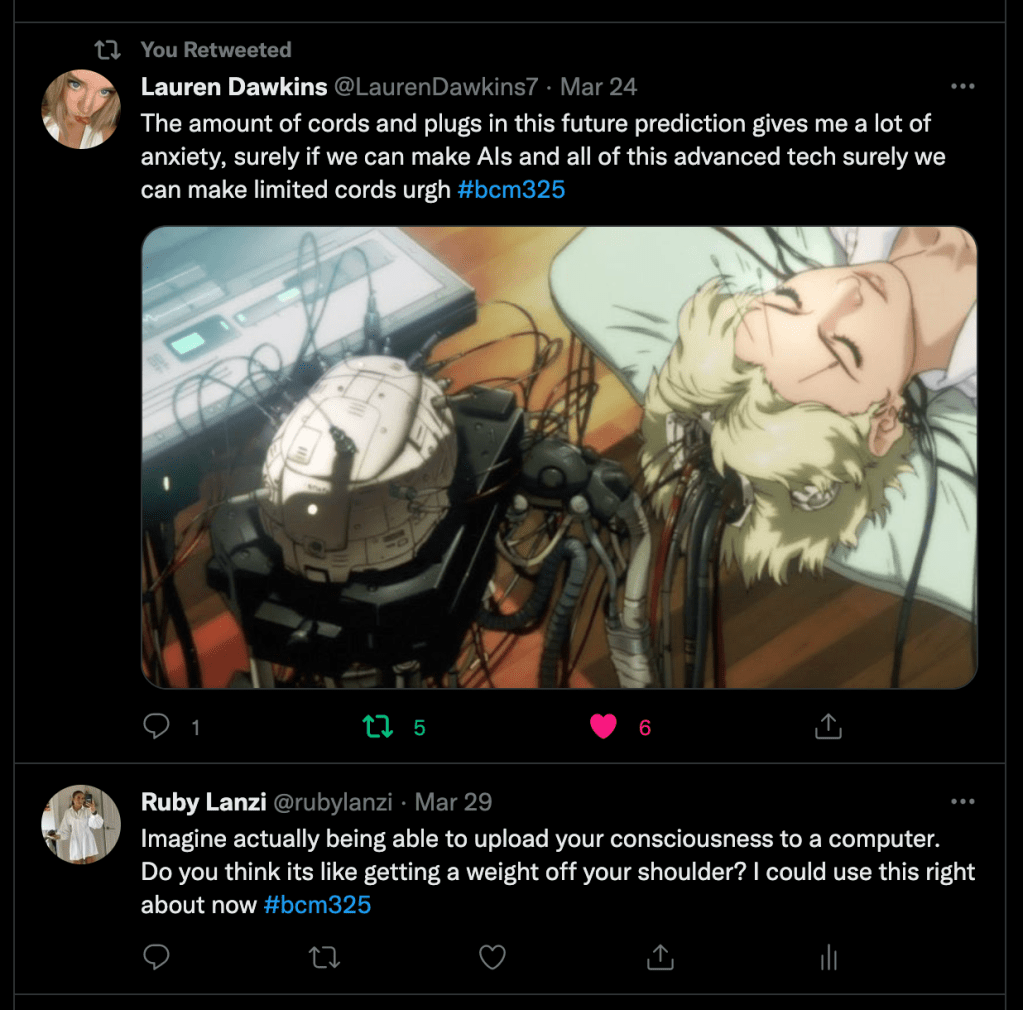This screenshot has height=1010, width=1023.
Task: Open Ruby Lanzi's profile picture
Action: point(81,824)
